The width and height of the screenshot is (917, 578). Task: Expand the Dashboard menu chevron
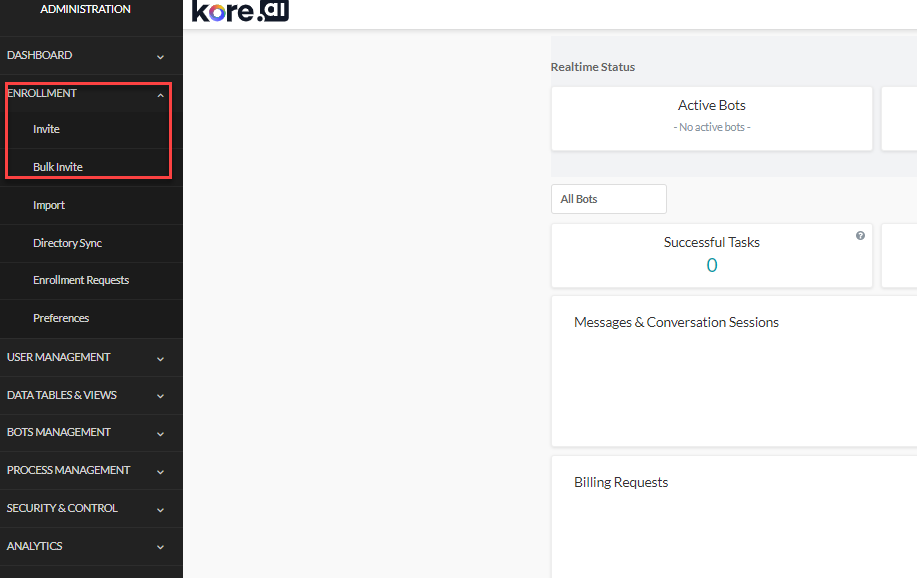click(x=160, y=57)
